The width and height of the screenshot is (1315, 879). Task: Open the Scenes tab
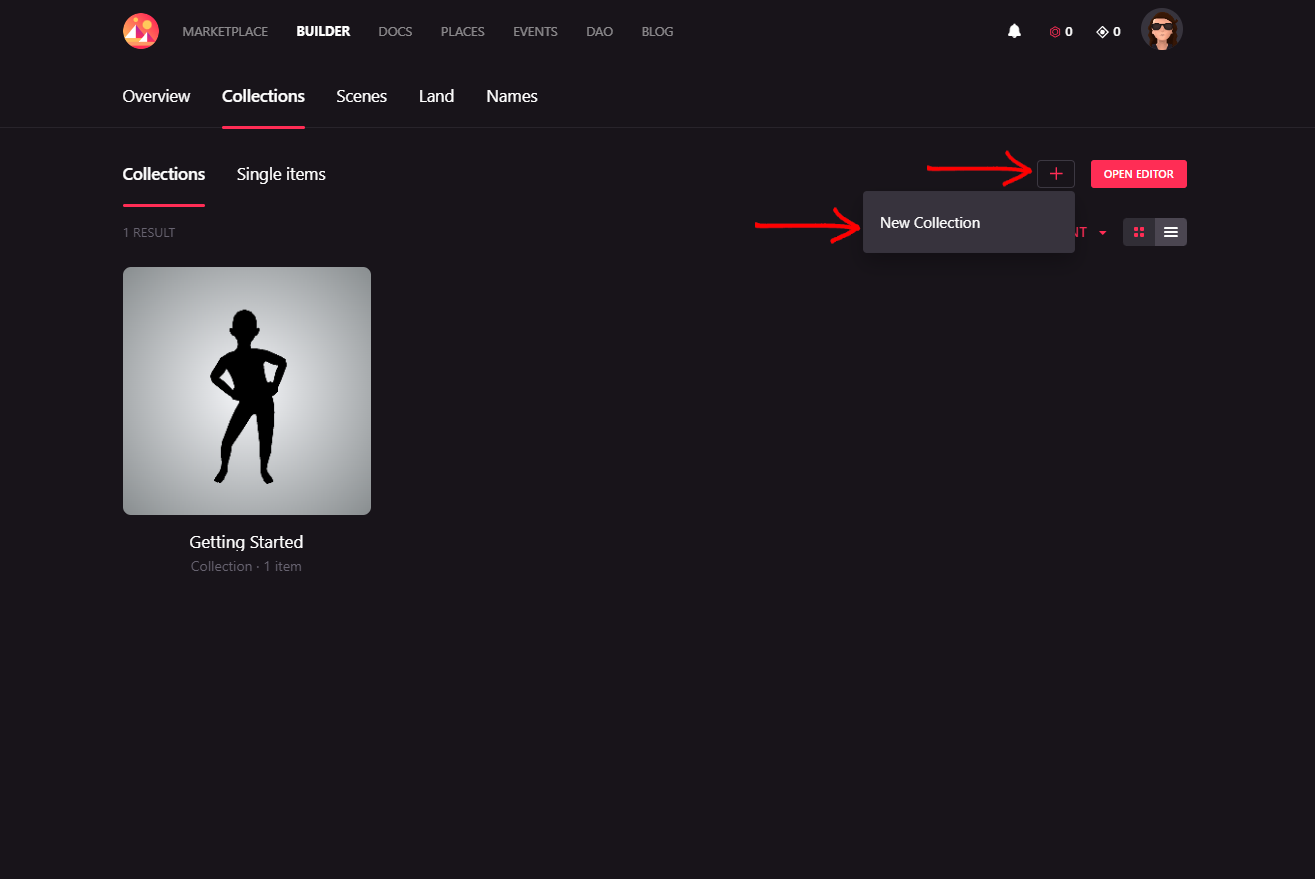pos(361,97)
